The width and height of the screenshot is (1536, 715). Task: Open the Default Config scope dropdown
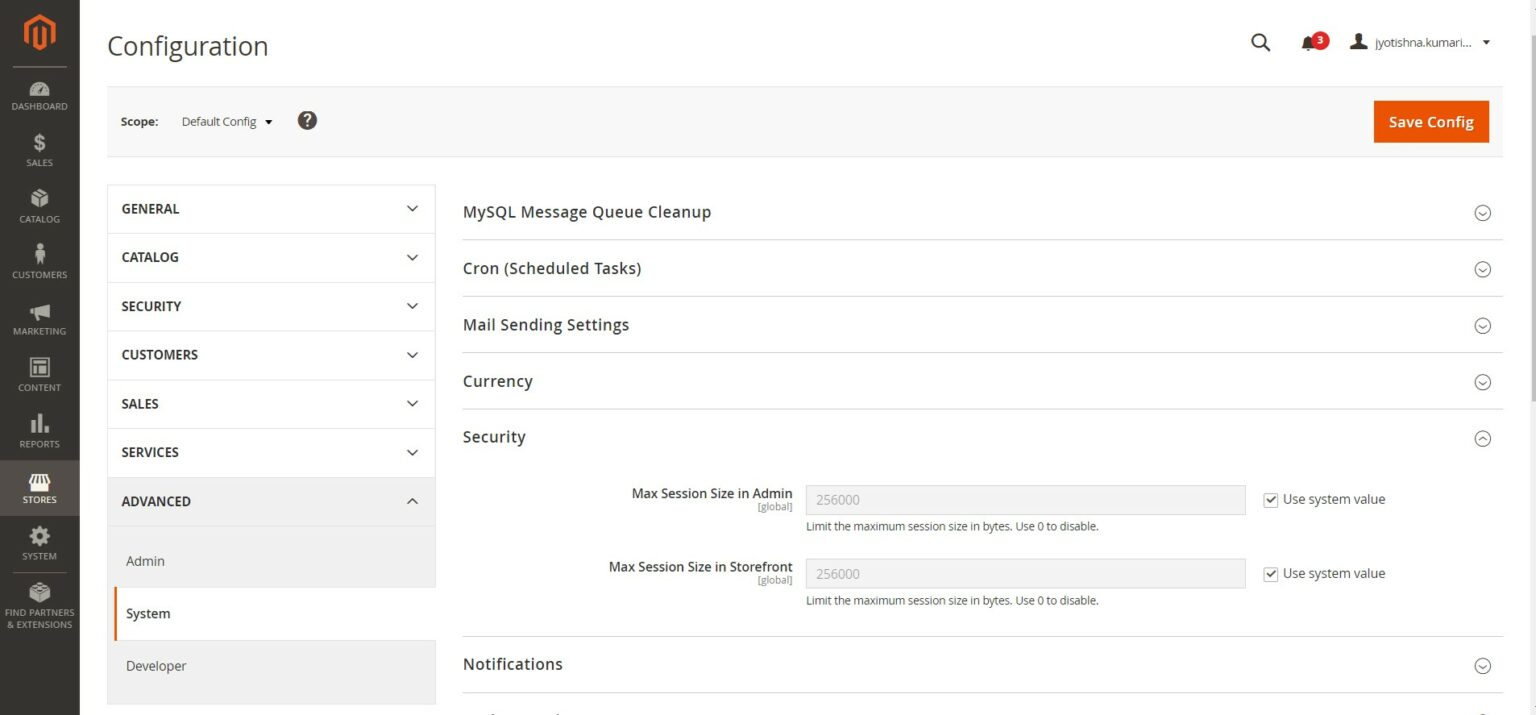[227, 122]
